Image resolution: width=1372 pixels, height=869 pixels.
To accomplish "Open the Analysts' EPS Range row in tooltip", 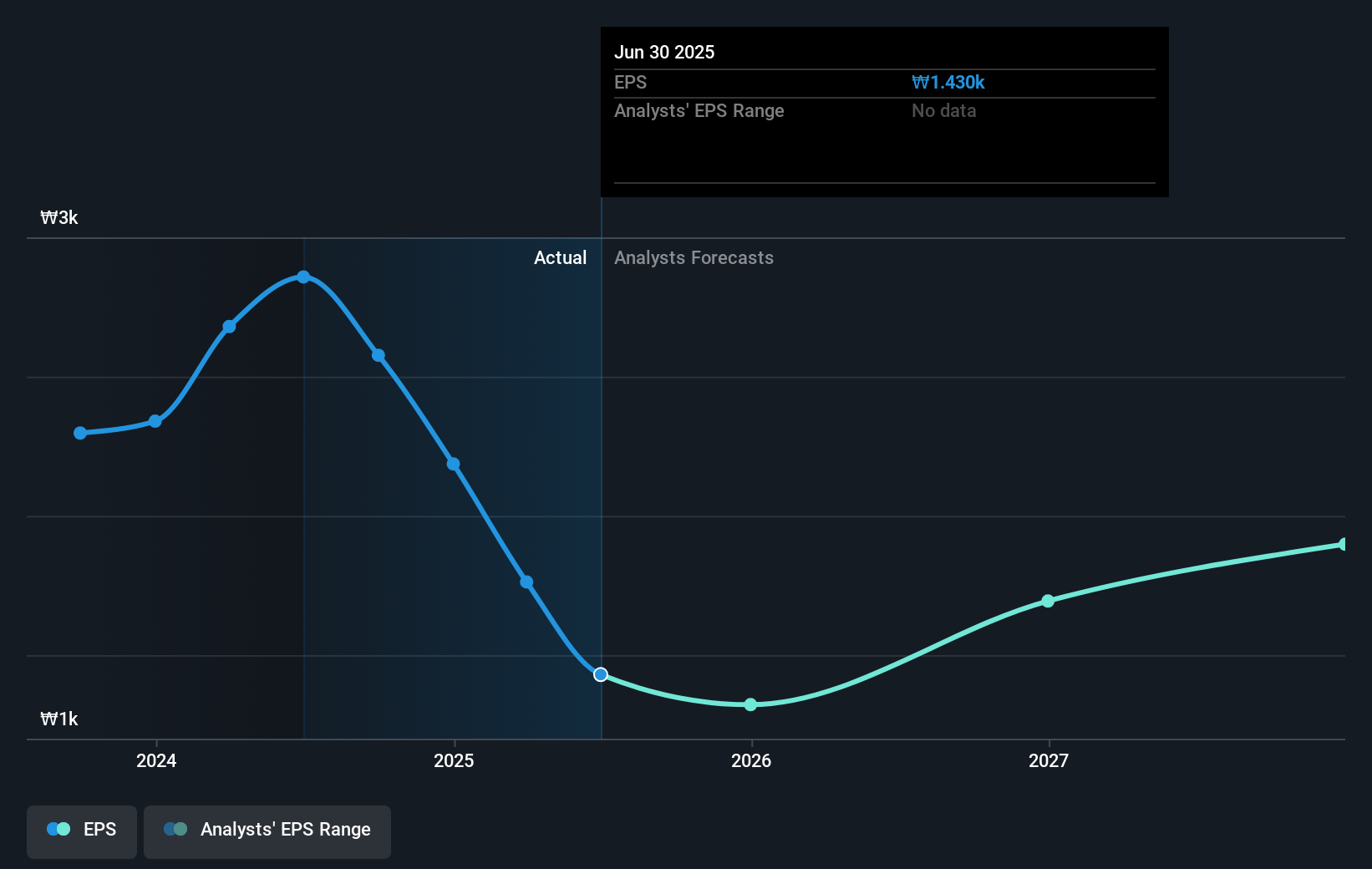I will pos(699,110).
